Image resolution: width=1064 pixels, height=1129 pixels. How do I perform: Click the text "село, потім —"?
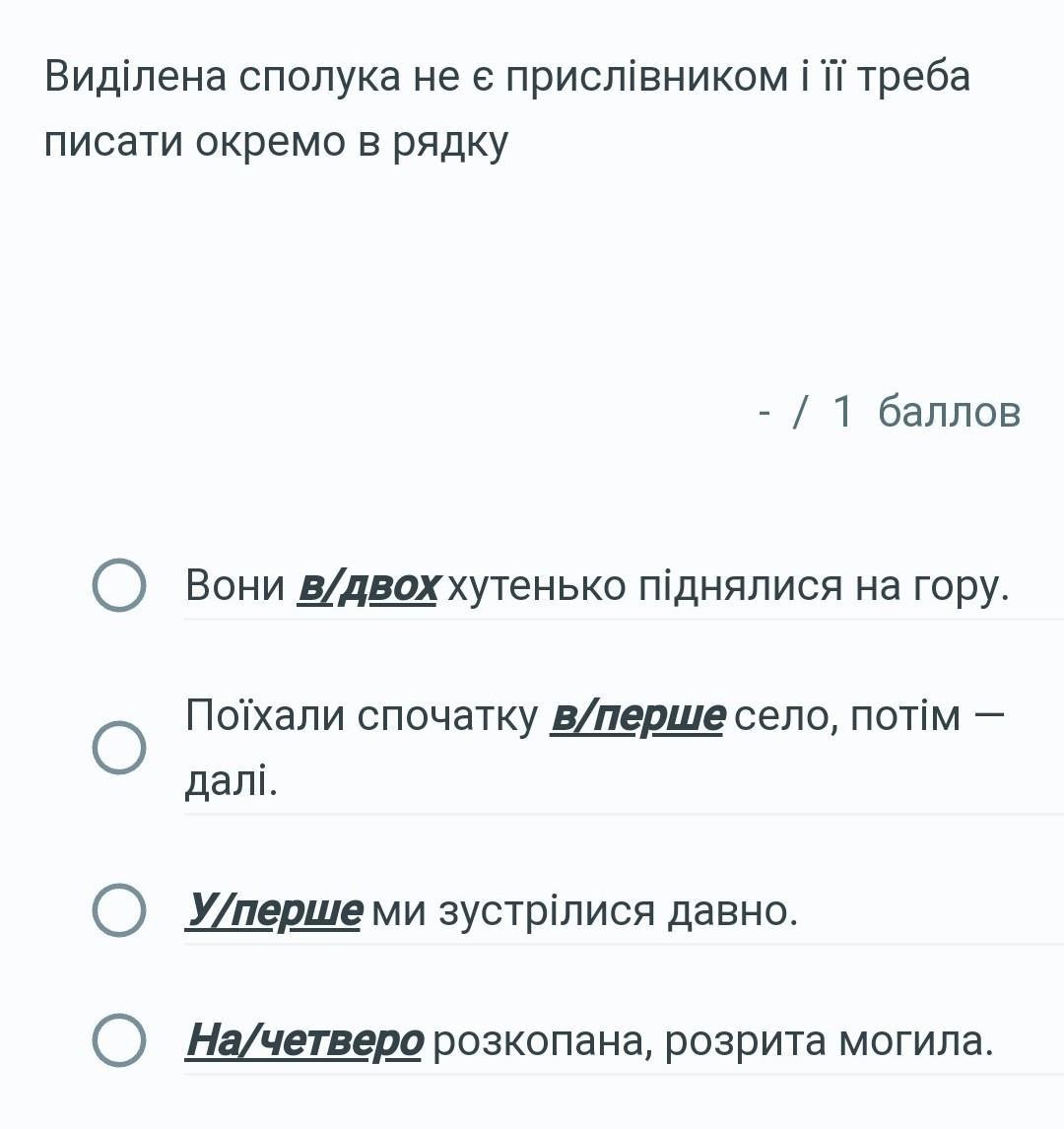869,717
